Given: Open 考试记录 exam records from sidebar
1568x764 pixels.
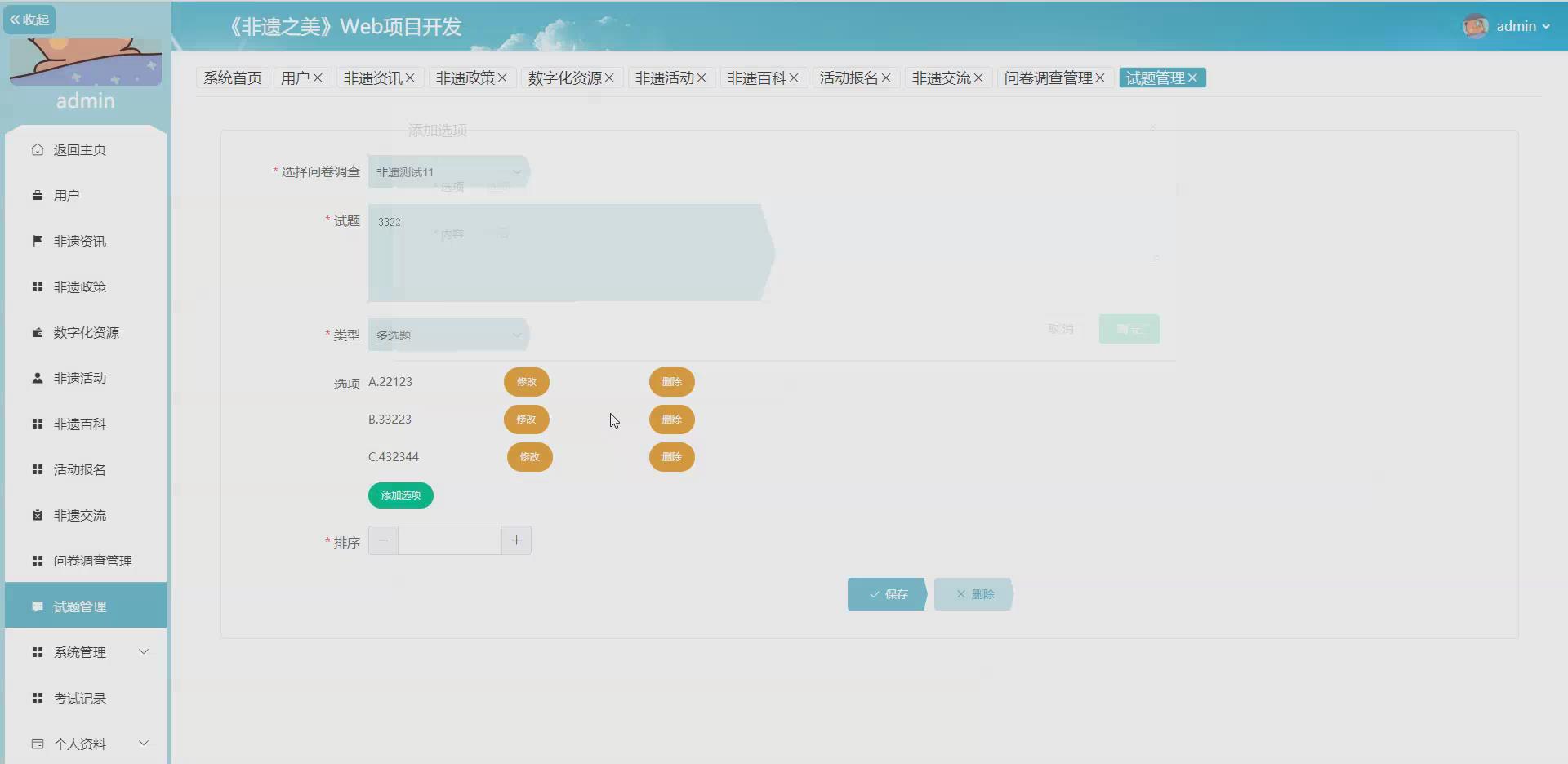Looking at the screenshot, I should (x=79, y=698).
